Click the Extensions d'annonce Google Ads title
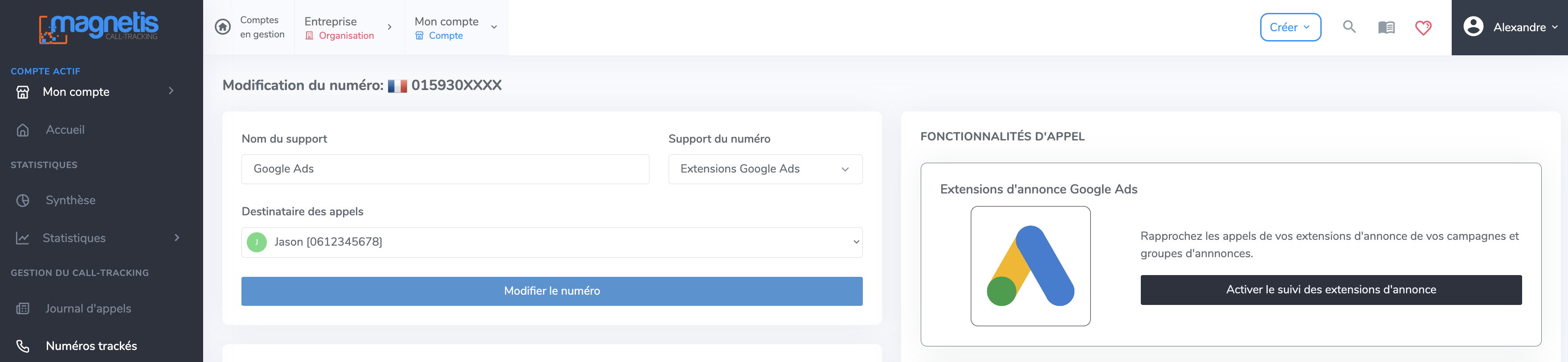This screenshot has height=362, width=1568. click(x=1038, y=189)
